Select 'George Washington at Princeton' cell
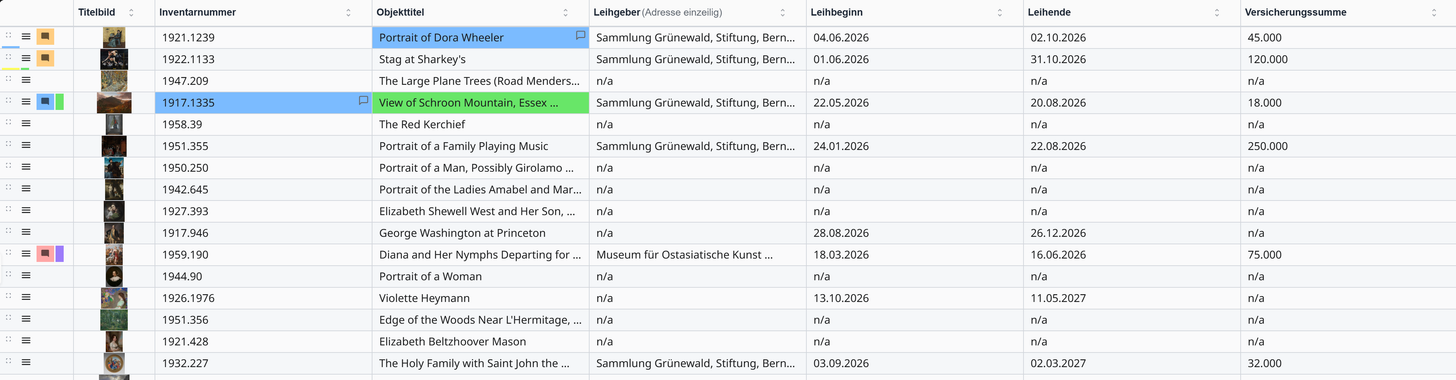 tap(481, 233)
